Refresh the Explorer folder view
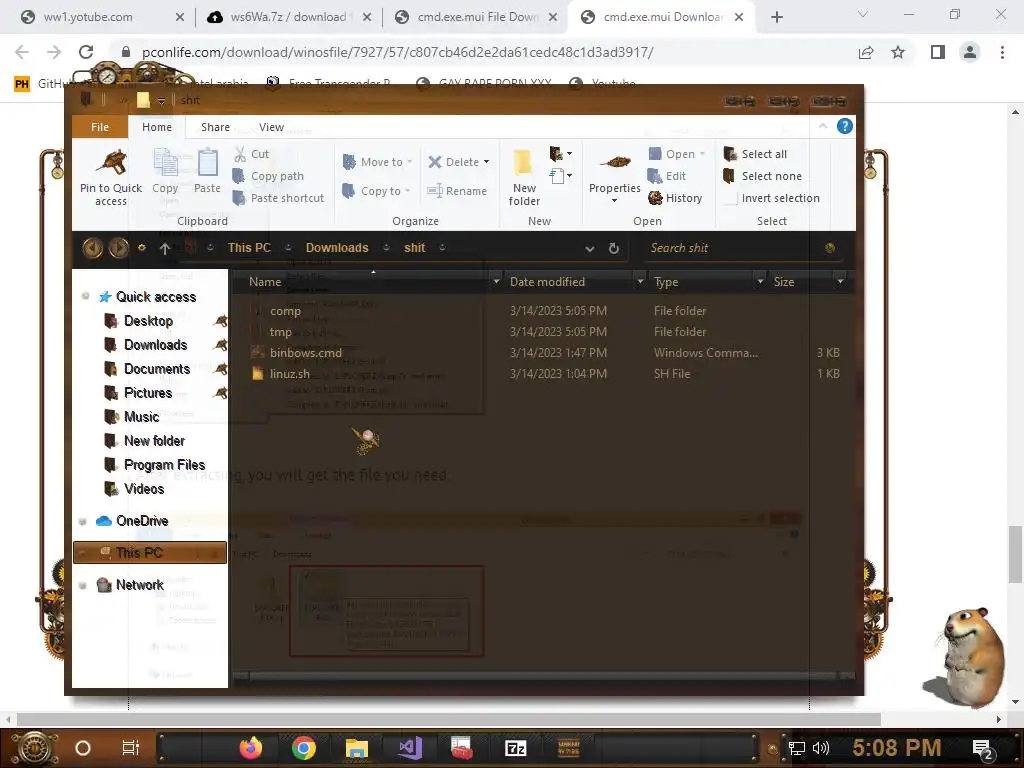Image resolution: width=1024 pixels, height=768 pixels. coord(613,248)
